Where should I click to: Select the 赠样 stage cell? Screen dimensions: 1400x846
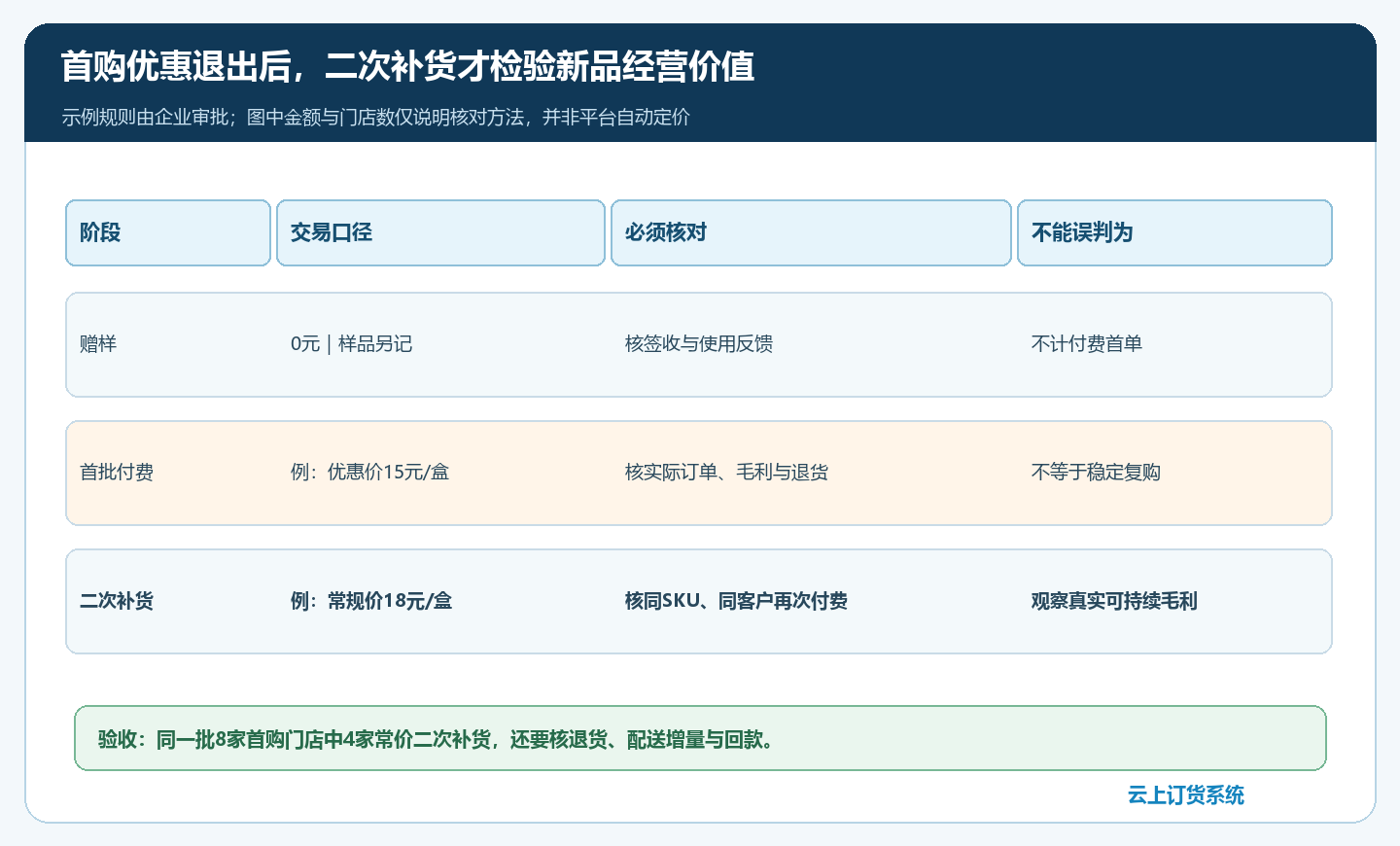(x=98, y=344)
